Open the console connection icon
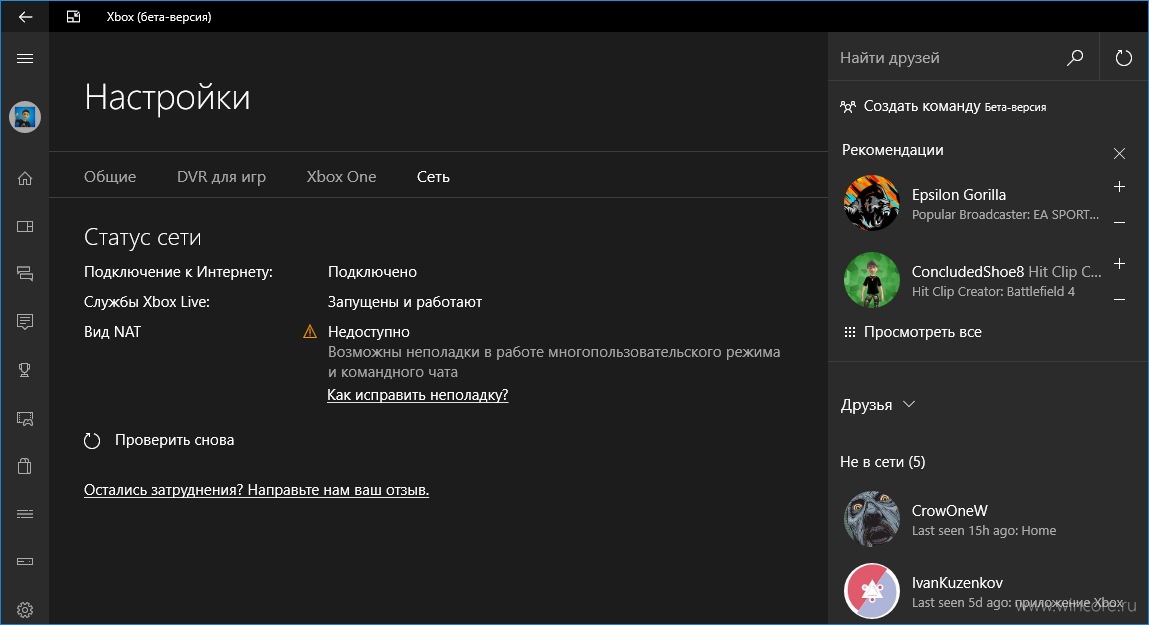 coord(25,561)
